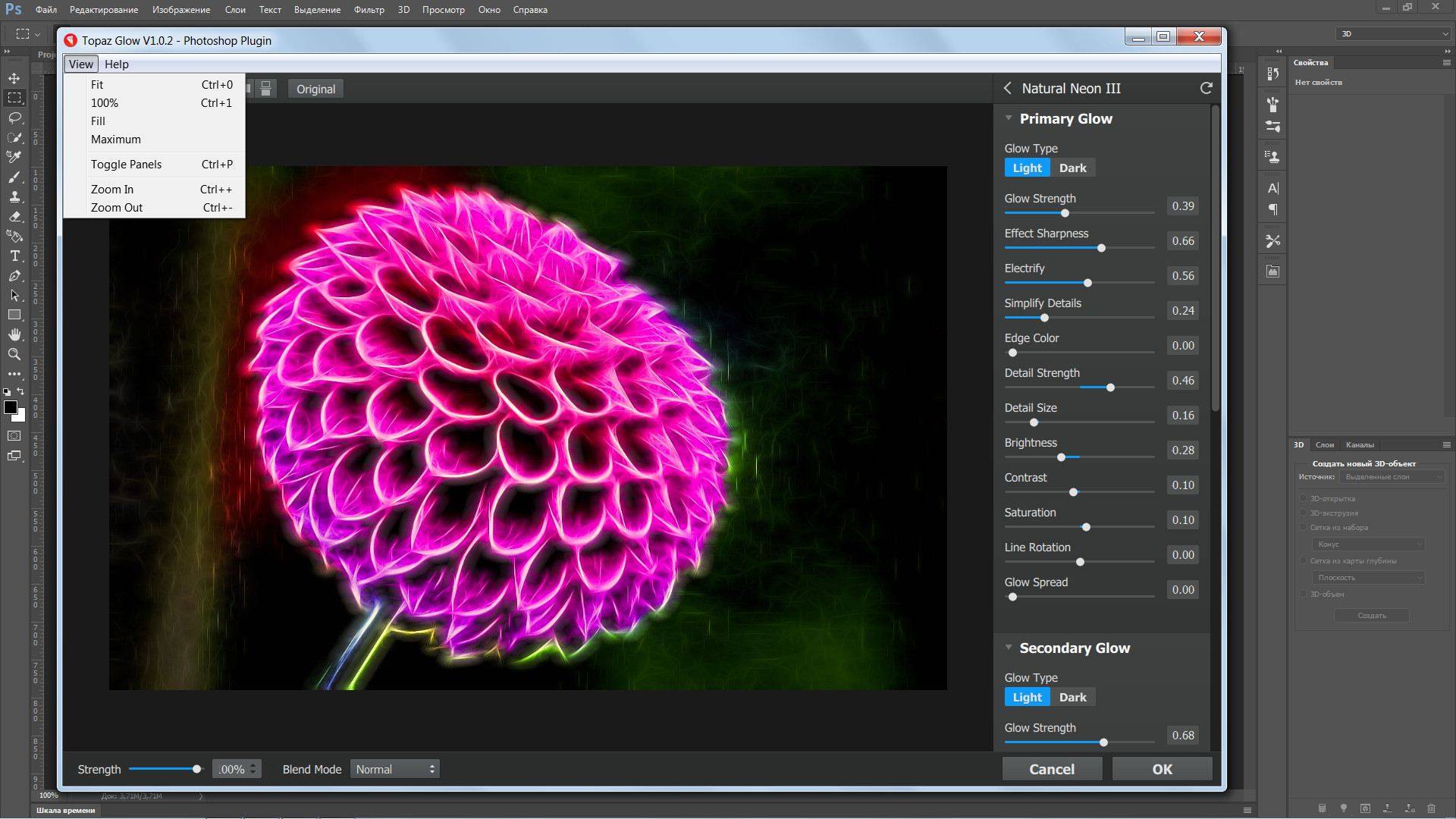Open the 3D panel flyout menu

[1446, 444]
